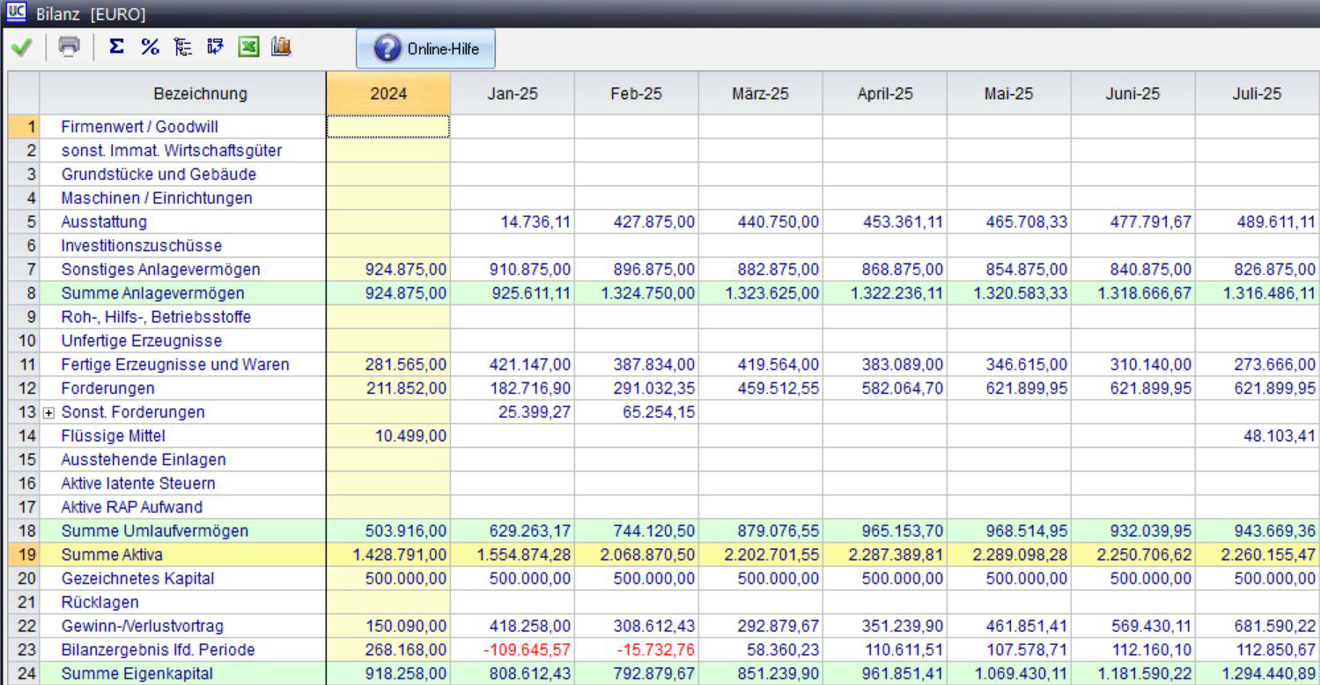Click the Sigma sum icon
The height and width of the screenshot is (685, 1320).
[x=117, y=47]
